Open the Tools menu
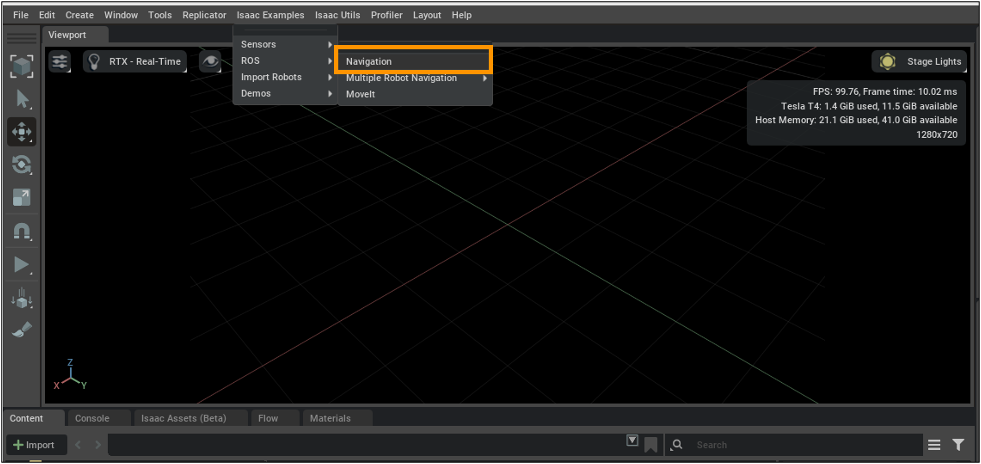Viewport: 981px width, 464px height. click(160, 15)
